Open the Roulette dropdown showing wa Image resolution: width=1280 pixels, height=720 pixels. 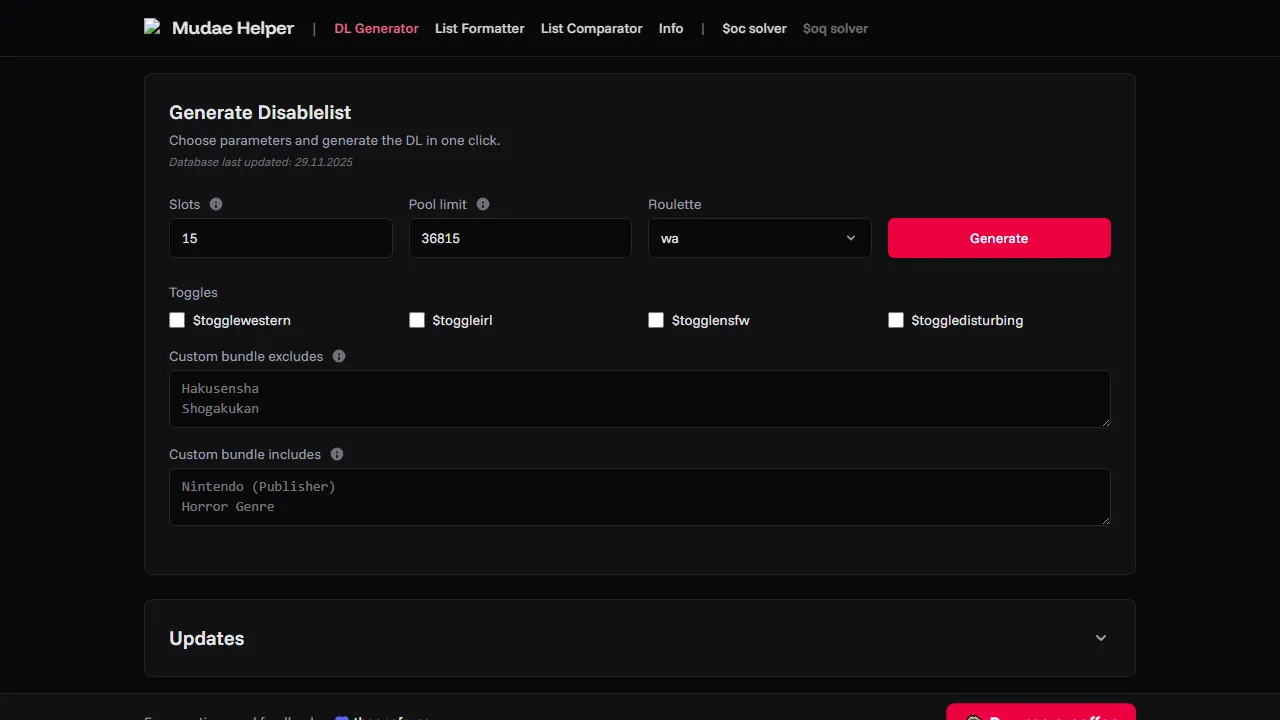pos(759,238)
